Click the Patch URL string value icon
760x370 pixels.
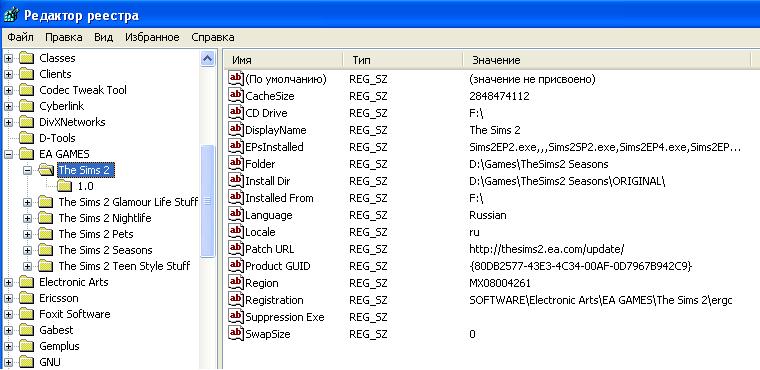point(236,248)
